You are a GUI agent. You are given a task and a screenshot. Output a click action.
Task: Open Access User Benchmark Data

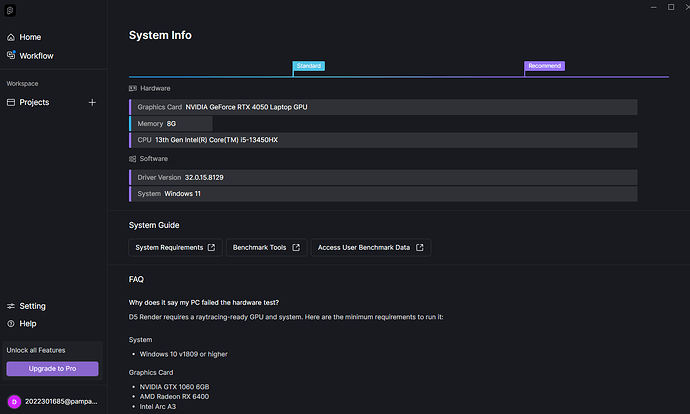tap(370, 247)
